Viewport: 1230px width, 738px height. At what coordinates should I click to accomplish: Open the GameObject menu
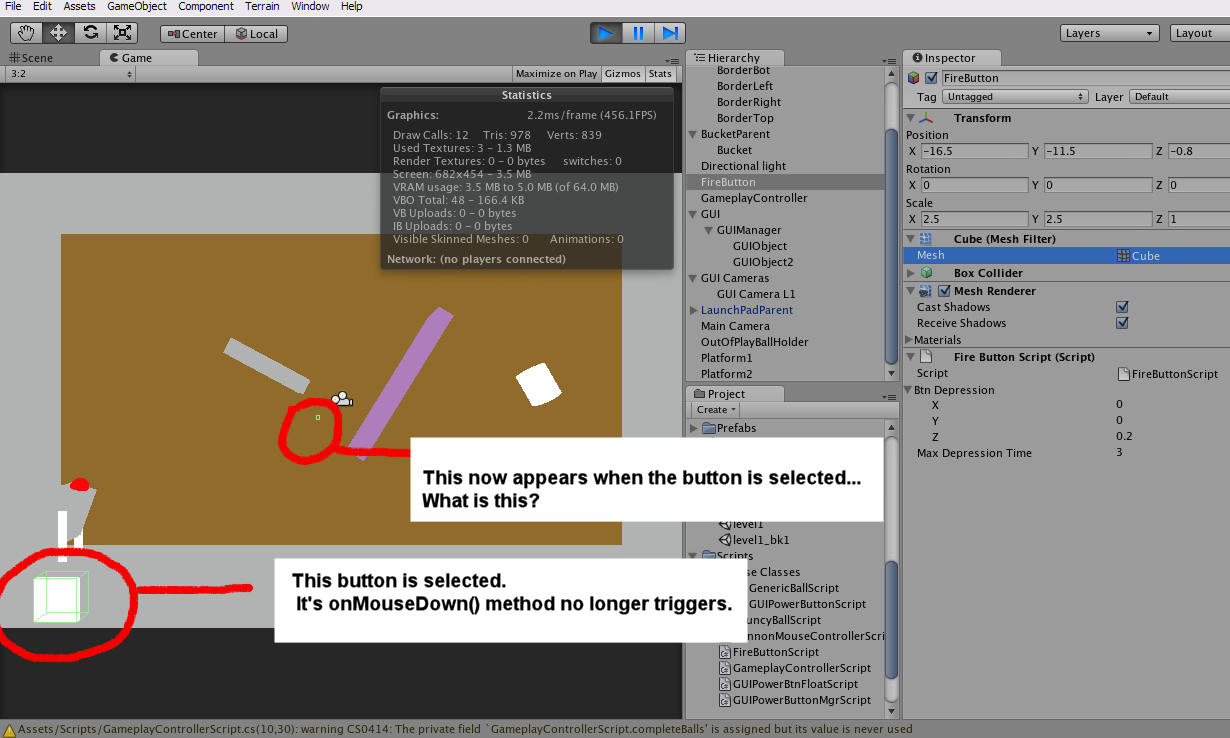pyautogui.click(x=137, y=6)
